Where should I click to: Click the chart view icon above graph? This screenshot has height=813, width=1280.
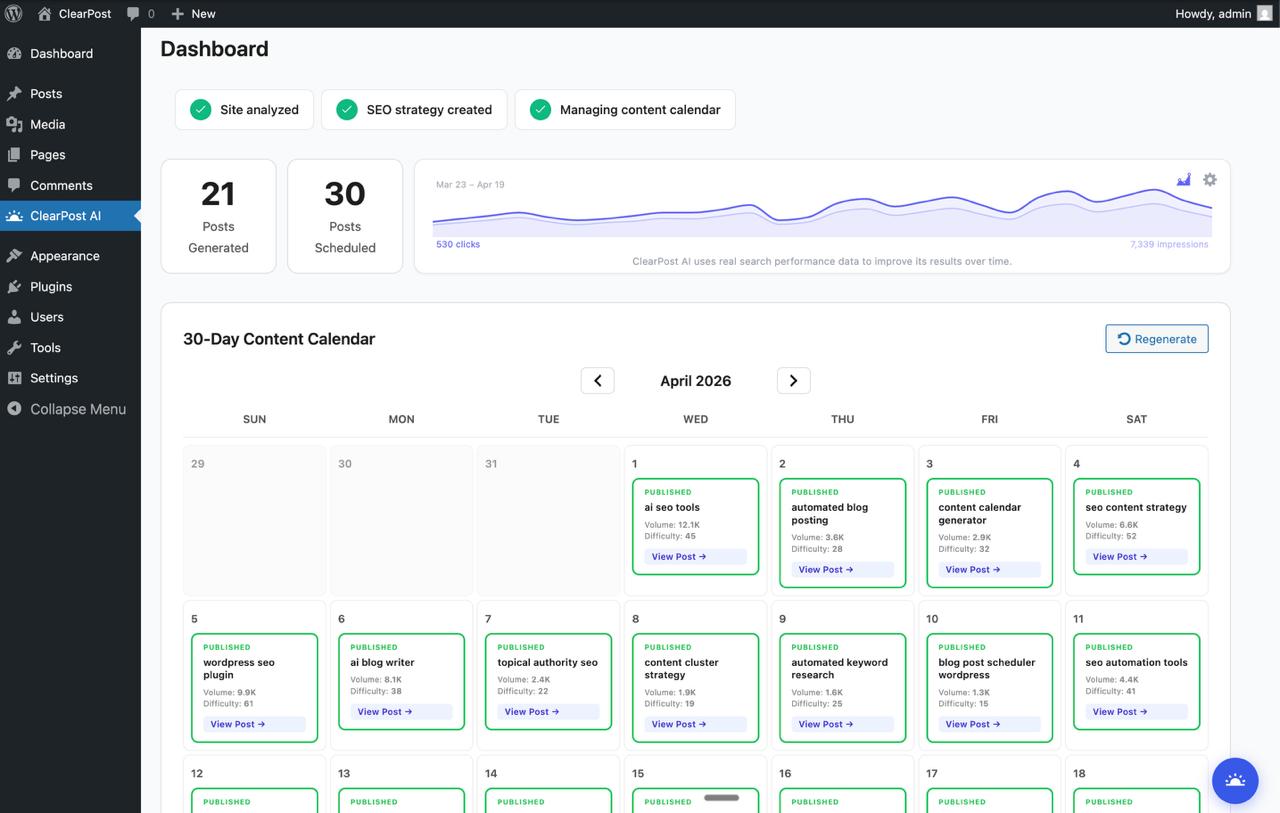(1184, 180)
